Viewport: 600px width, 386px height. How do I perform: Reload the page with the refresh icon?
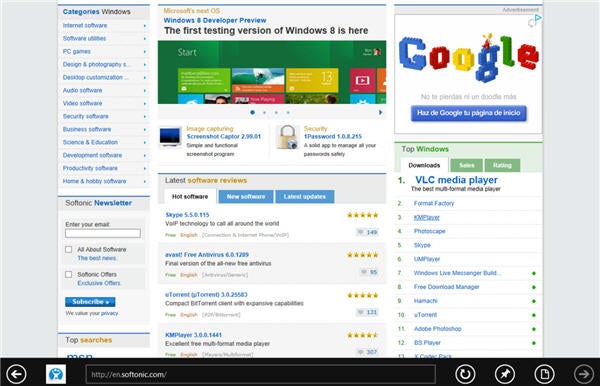pyautogui.click(x=465, y=374)
